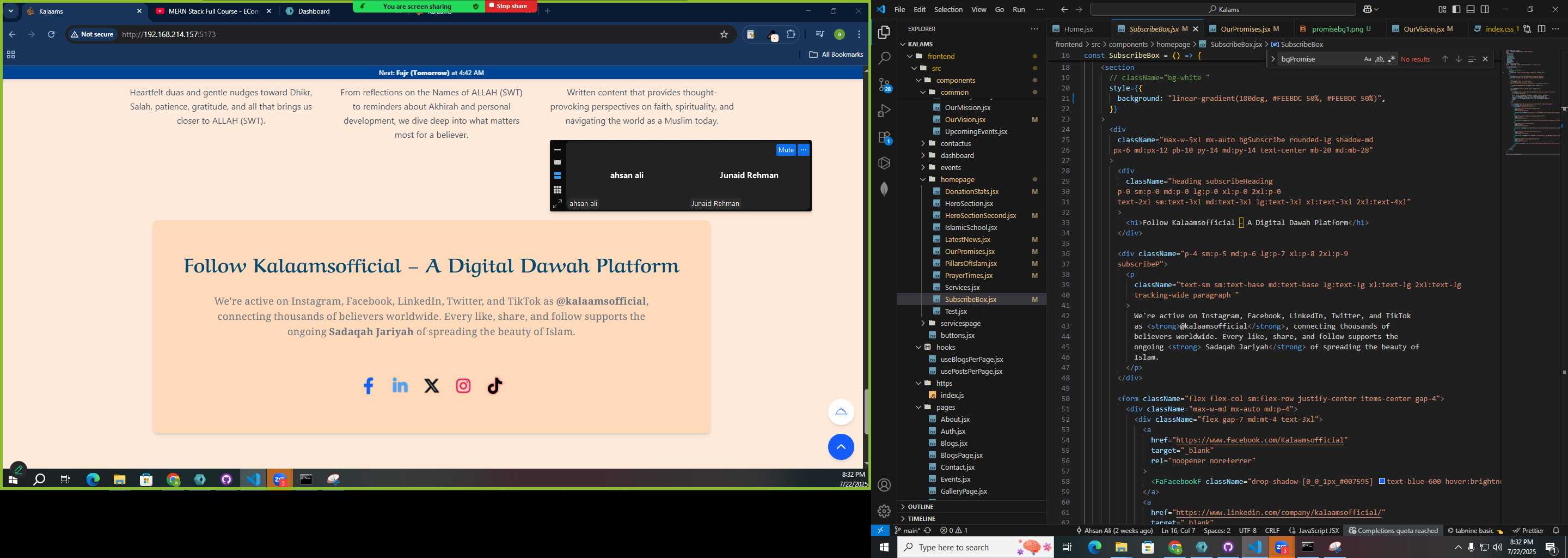Viewport: 1568px width, 558px height.
Task: Click the X (Twitter) icon on the webpage
Action: click(432, 386)
